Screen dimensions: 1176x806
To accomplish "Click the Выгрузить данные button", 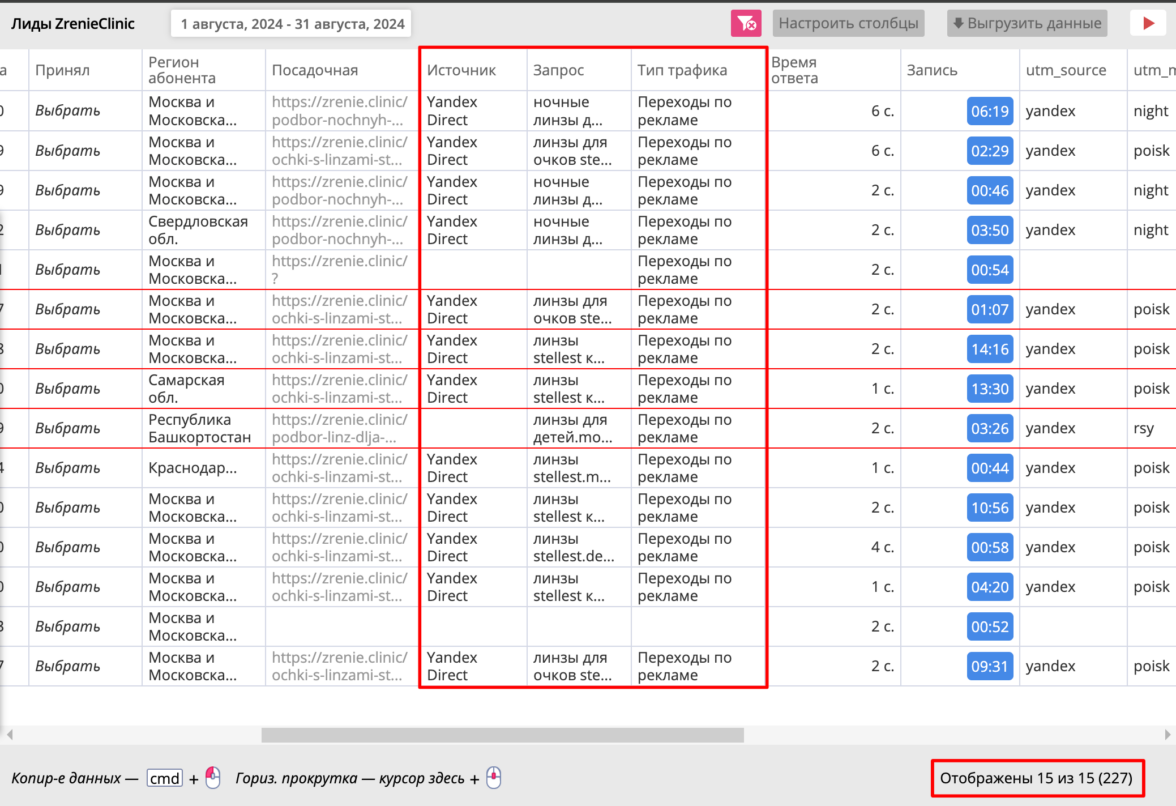I will [x=1027, y=23].
